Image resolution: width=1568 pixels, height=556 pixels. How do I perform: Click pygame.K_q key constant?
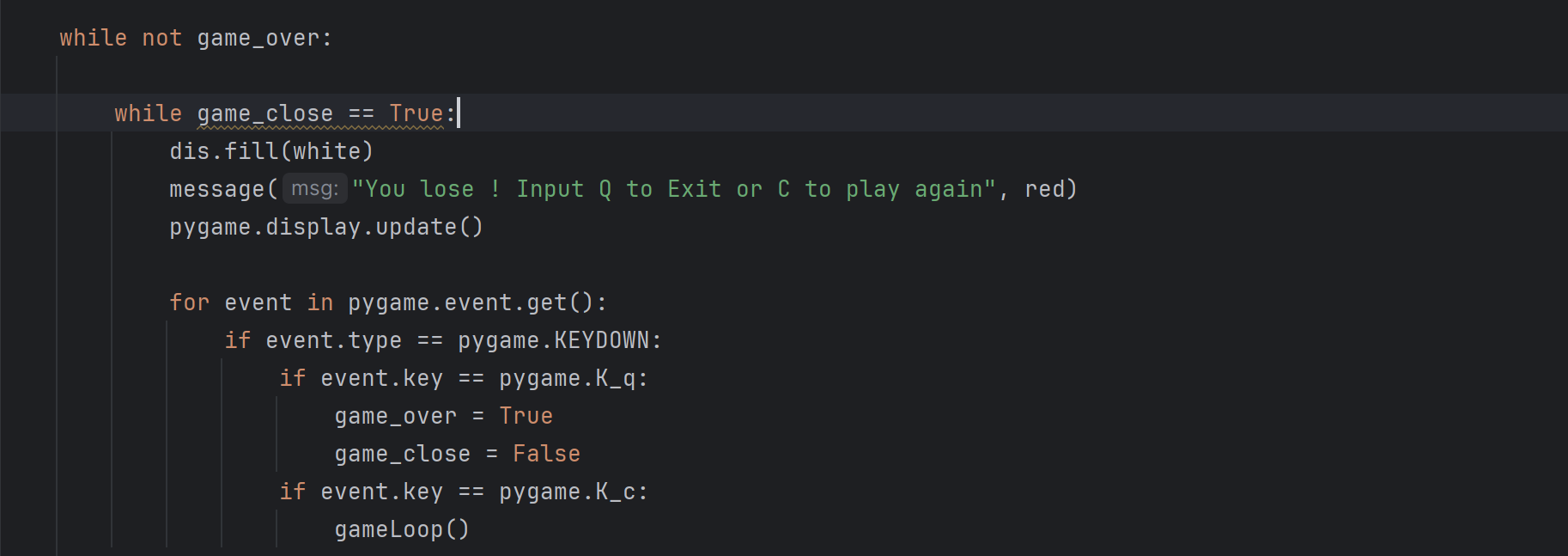pyautogui.click(x=568, y=378)
